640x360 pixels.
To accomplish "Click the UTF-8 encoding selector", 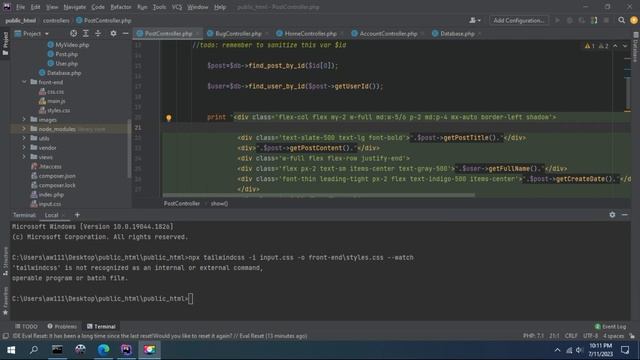I will pyautogui.click(x=590, y=336).
